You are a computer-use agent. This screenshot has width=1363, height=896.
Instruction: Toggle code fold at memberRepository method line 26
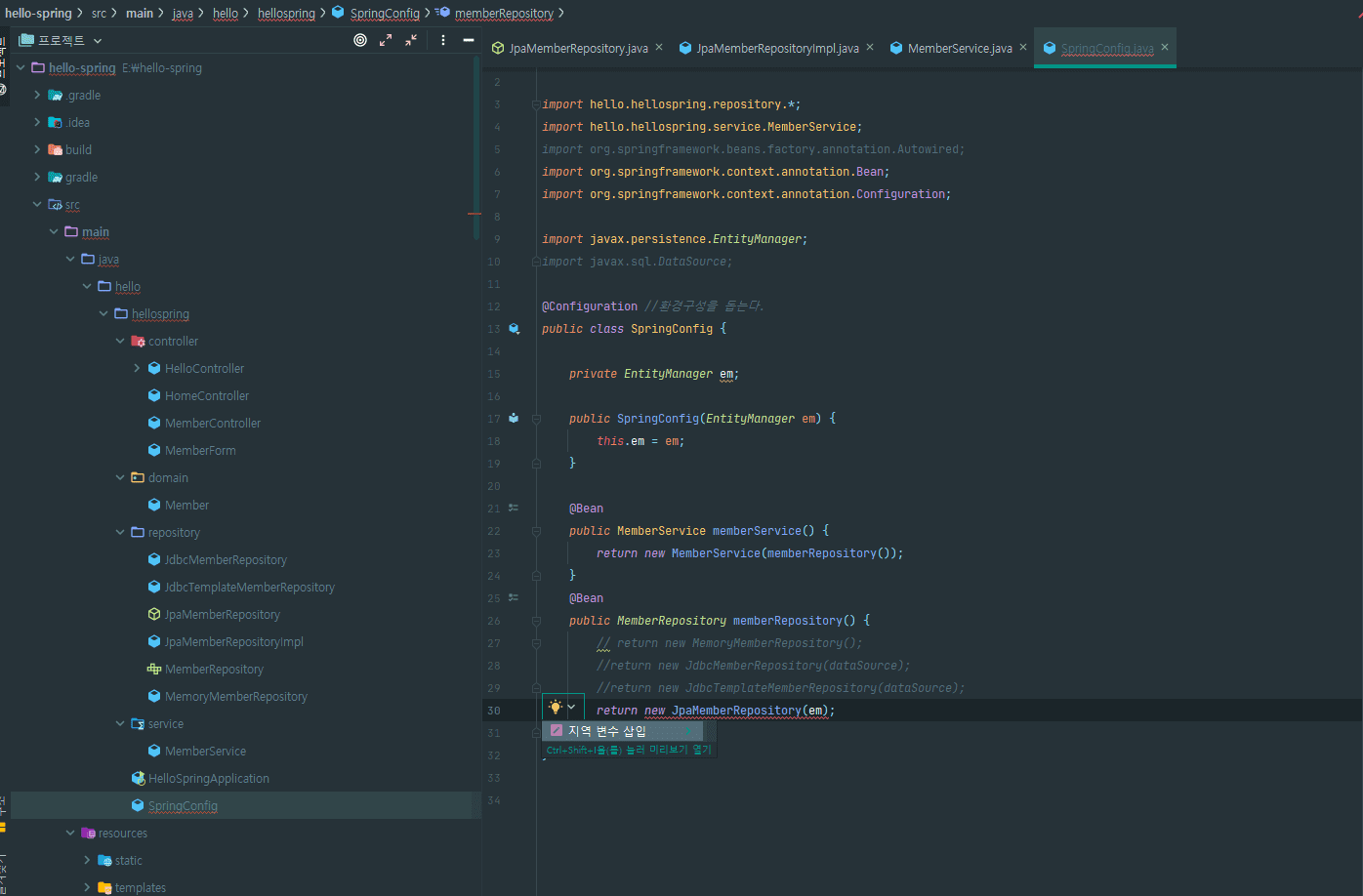point(536,621)
